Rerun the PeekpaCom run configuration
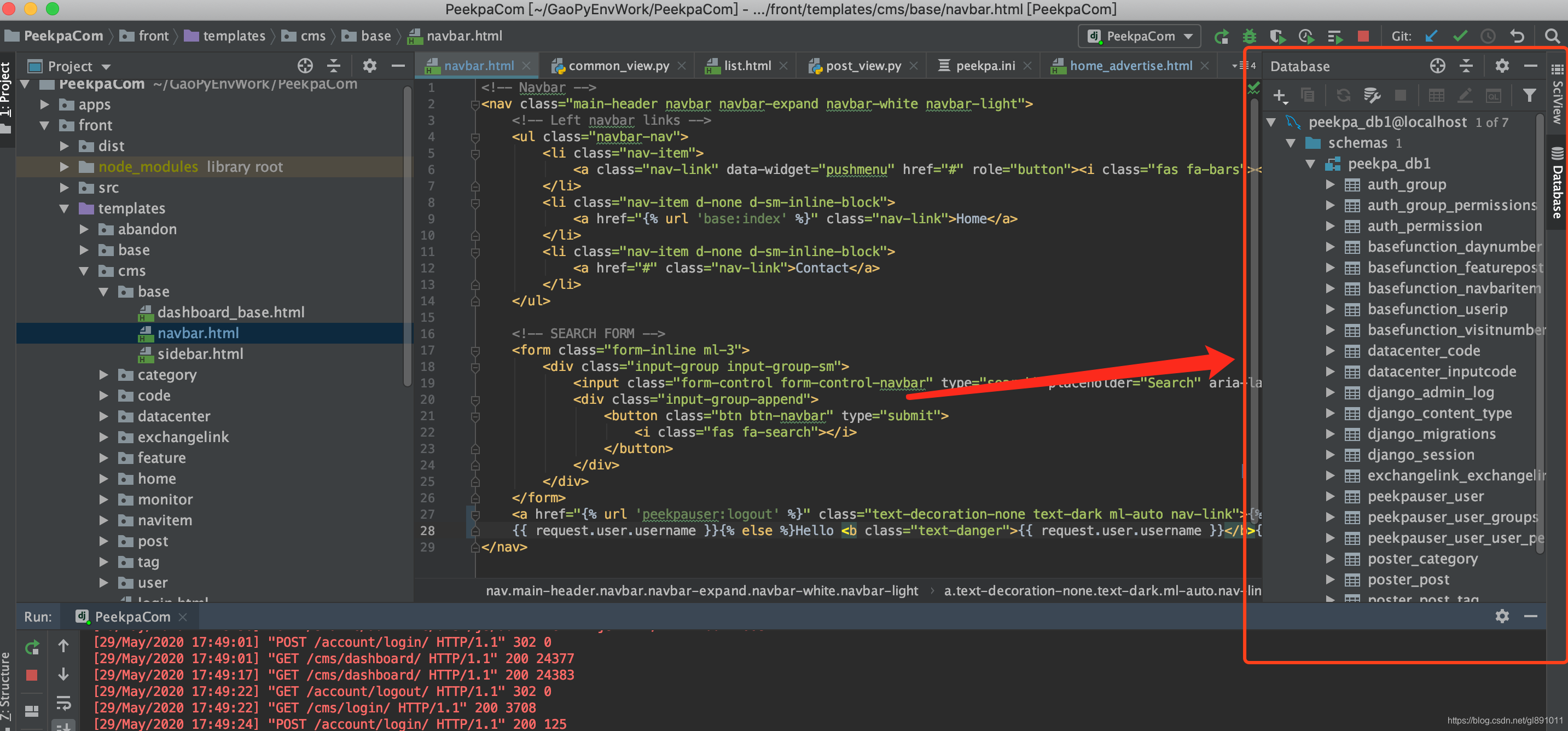This screenshot has height=731, width=1568. 1221,37
